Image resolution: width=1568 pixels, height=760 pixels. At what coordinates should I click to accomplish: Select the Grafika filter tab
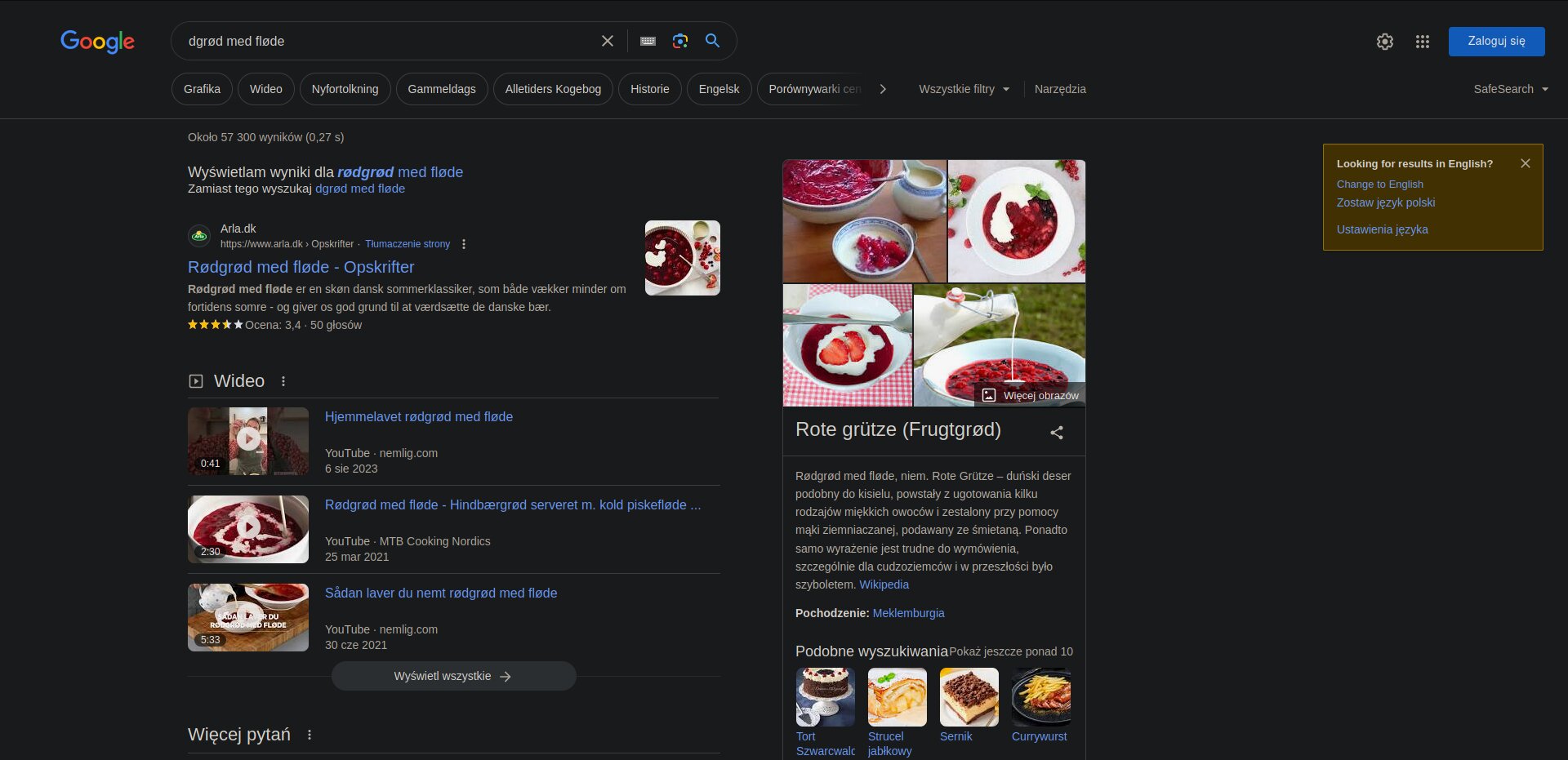pos(202,89)
